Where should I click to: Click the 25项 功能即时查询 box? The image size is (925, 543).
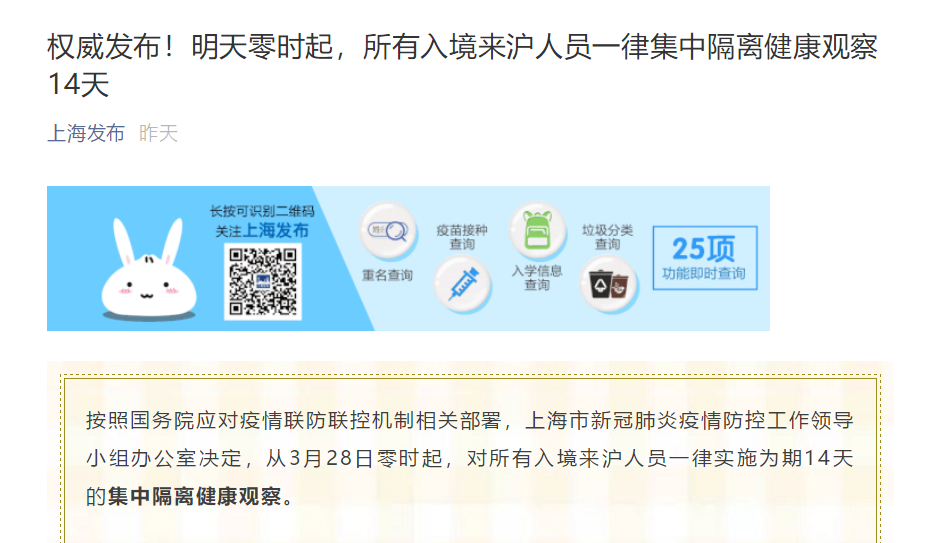[705, 258]
